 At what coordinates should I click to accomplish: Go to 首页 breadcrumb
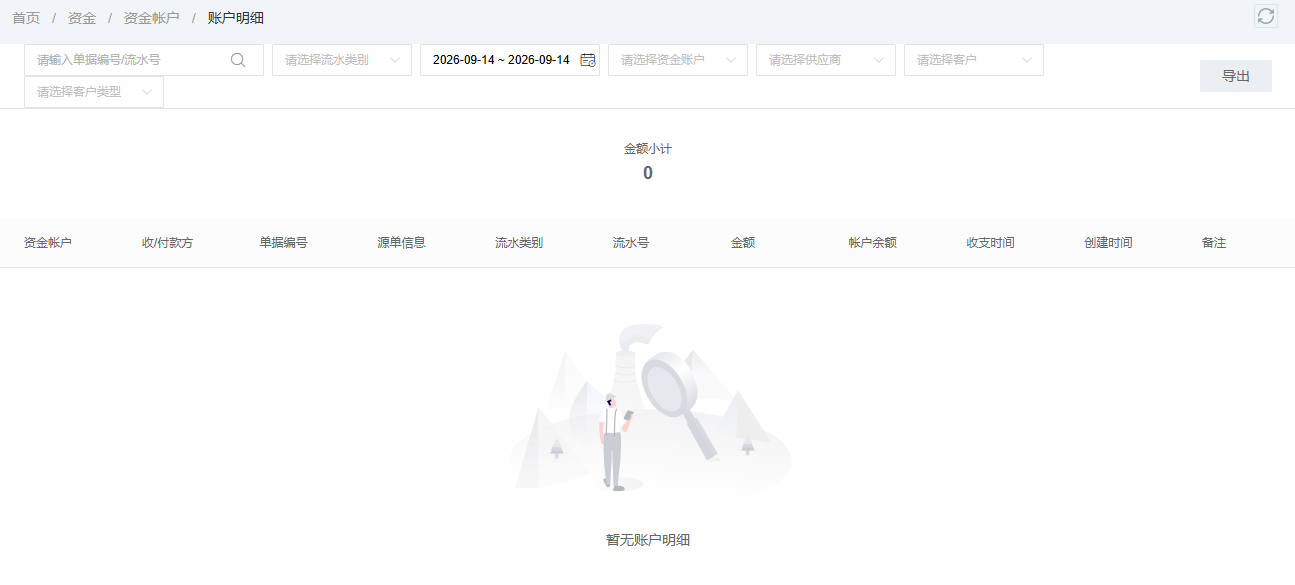coord(26,18)
